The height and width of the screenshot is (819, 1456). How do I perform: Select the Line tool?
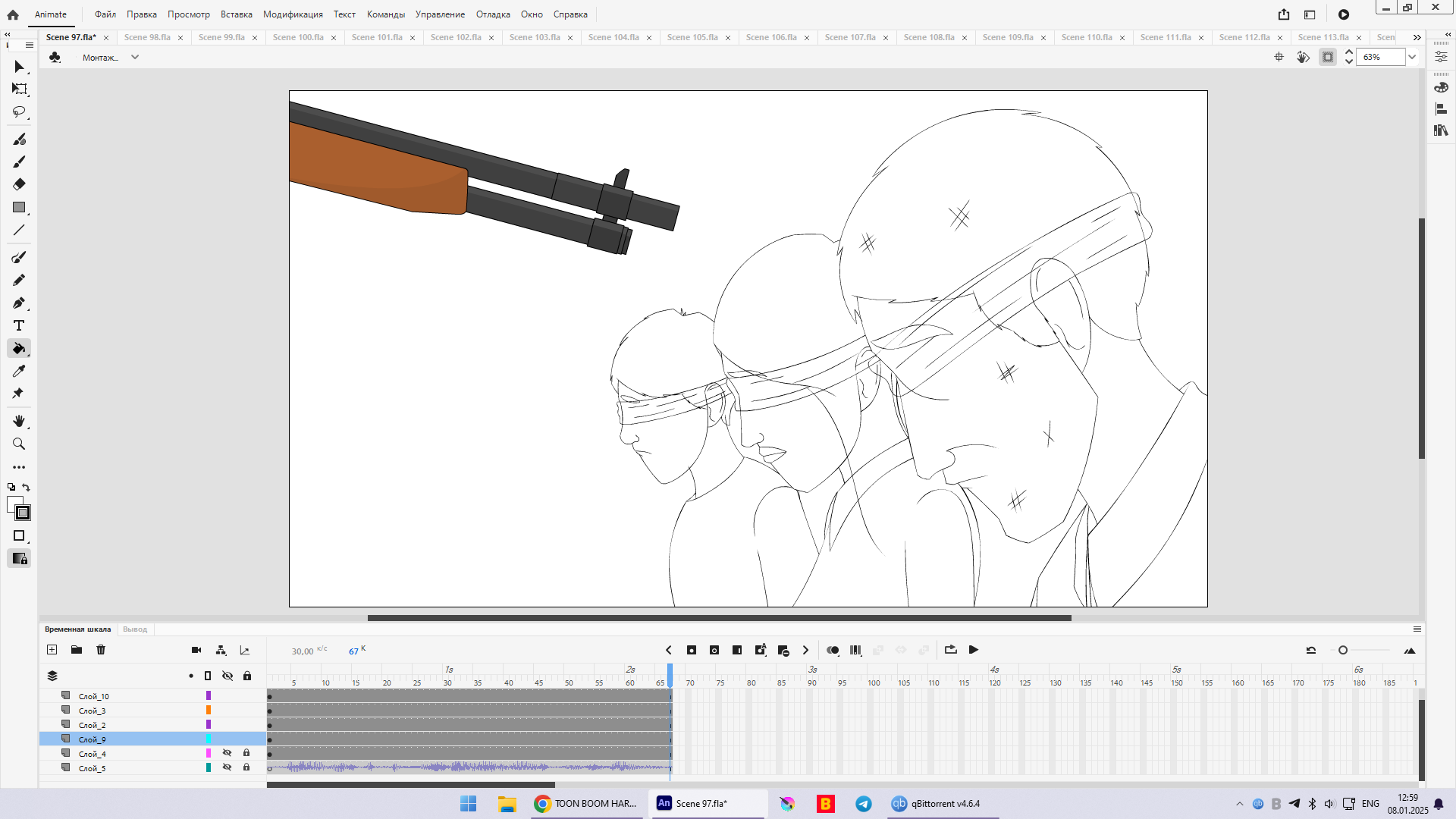[20, 230]
